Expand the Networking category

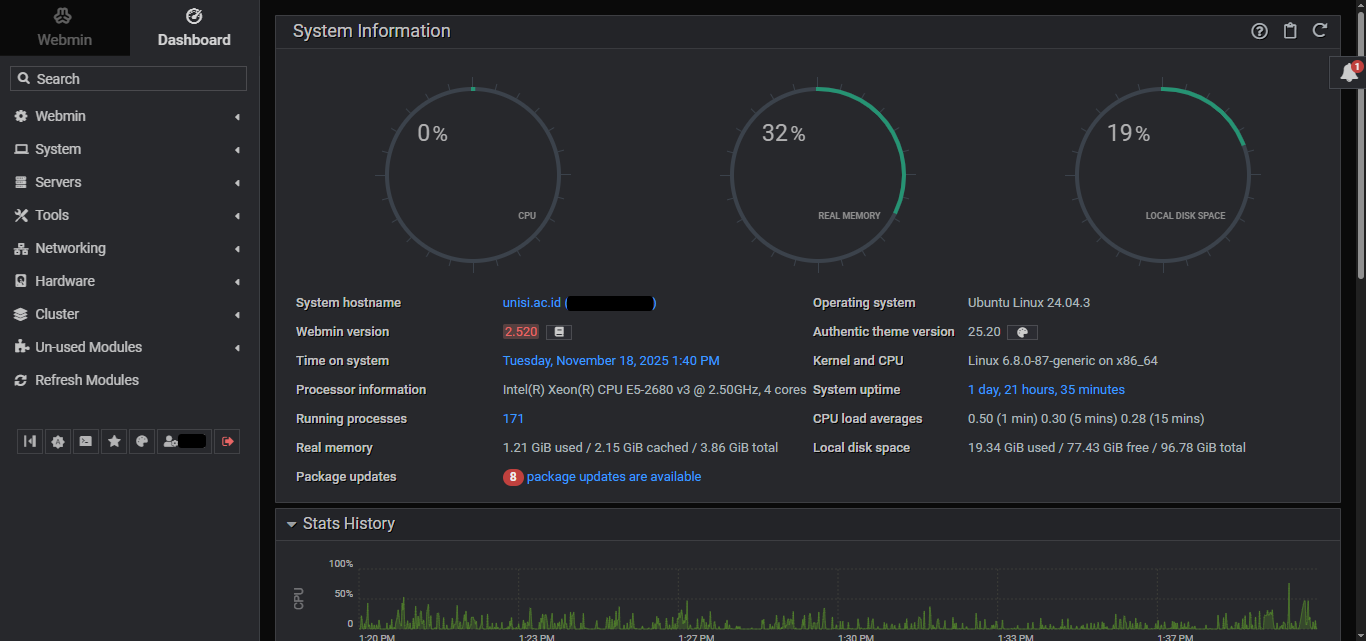pos(70,248)
